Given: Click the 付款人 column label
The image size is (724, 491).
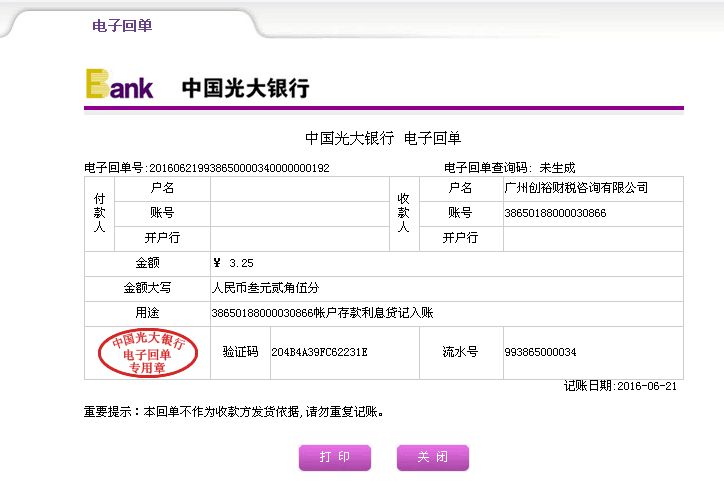Looking at the screenshot, I should point(99,213).
